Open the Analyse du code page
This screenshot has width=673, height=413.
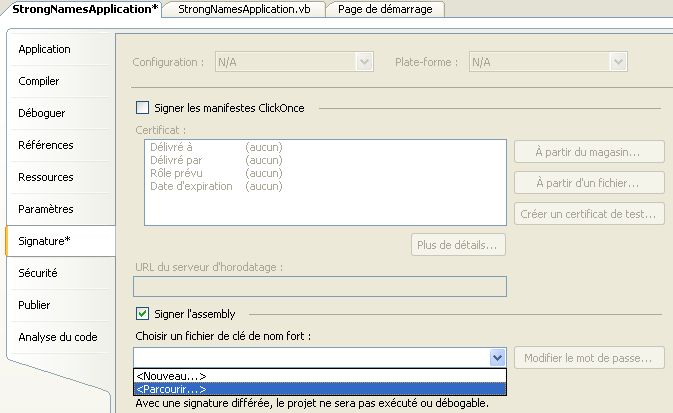[58, 337]
